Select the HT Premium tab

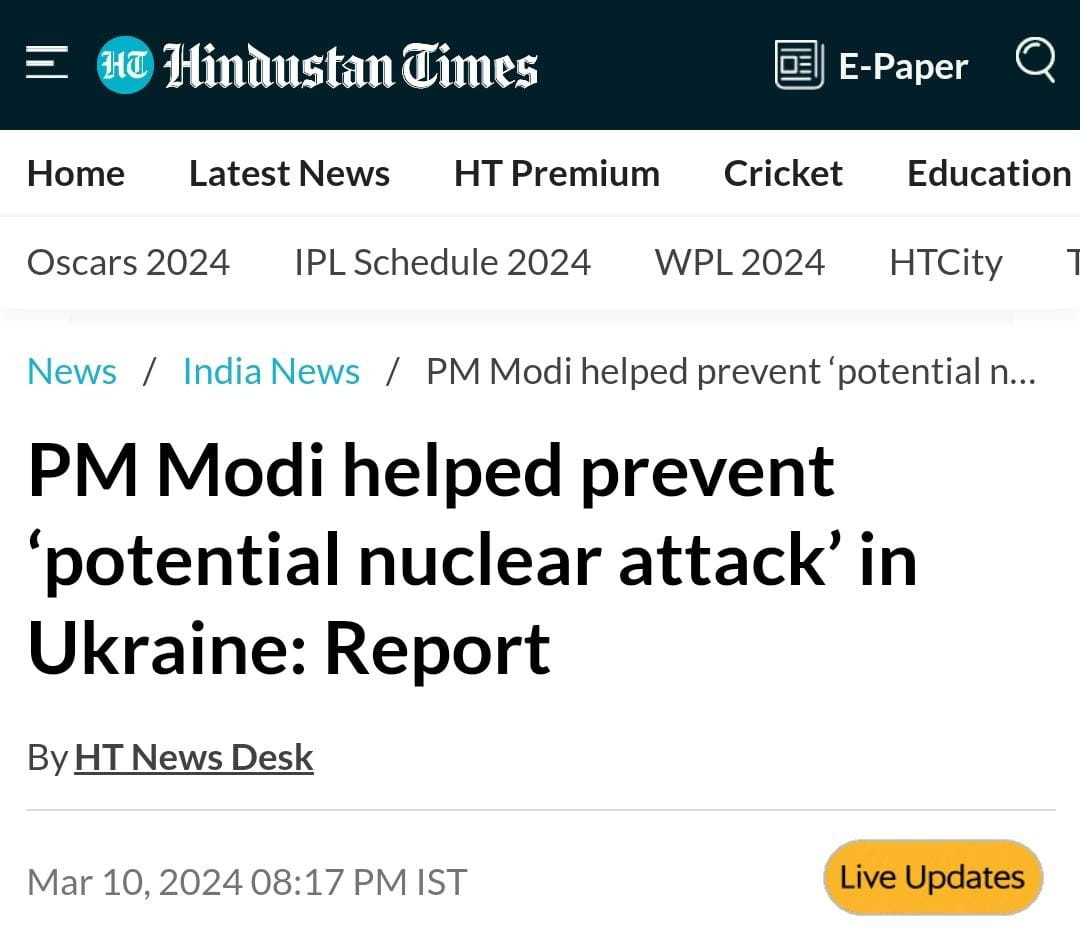point(556,173)
